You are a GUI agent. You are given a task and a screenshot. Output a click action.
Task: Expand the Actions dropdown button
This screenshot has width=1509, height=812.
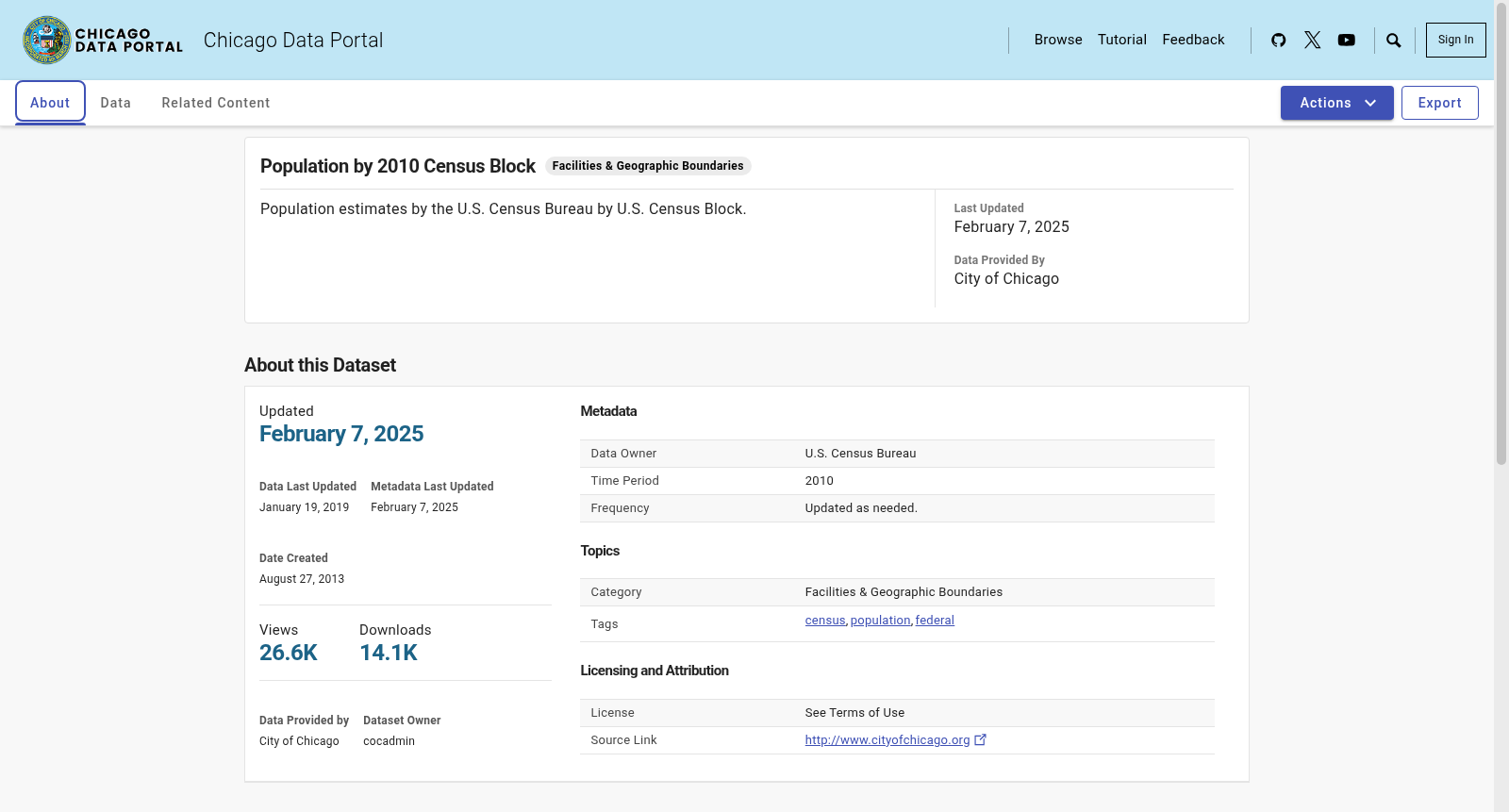click(1336, 103)
